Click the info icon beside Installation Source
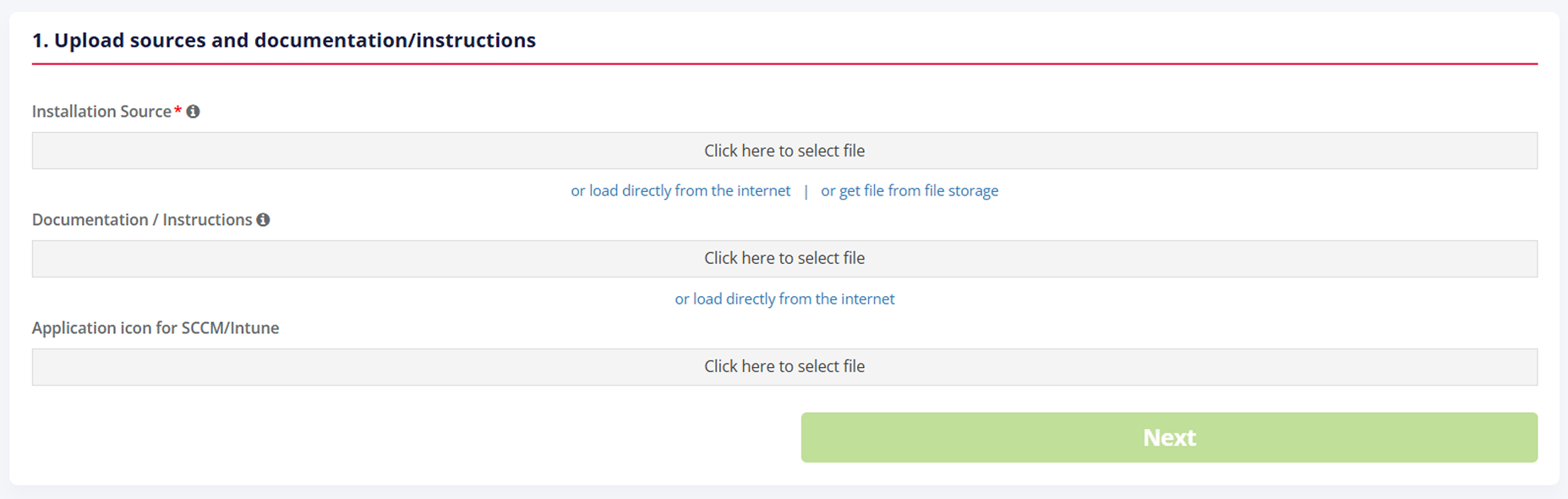The image size is (1568, 499). point(194,112)
